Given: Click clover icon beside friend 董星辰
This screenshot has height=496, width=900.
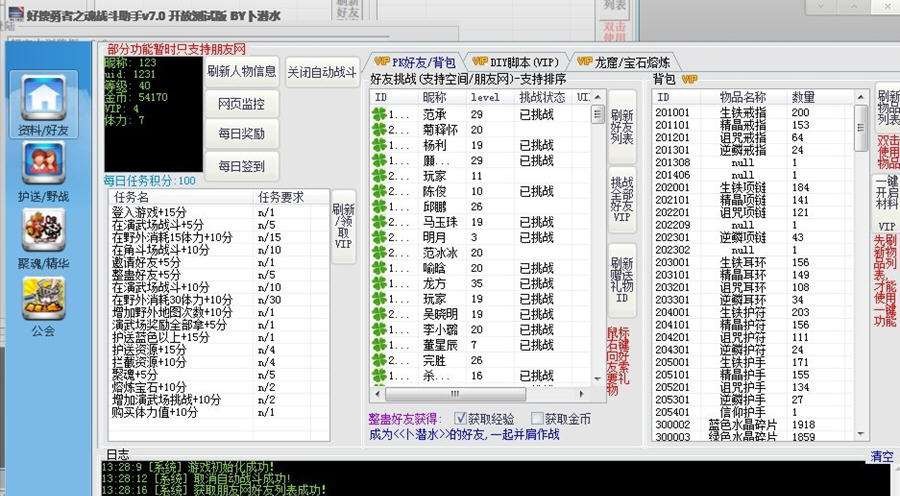Looking at the screenshot, I should 379,345.
